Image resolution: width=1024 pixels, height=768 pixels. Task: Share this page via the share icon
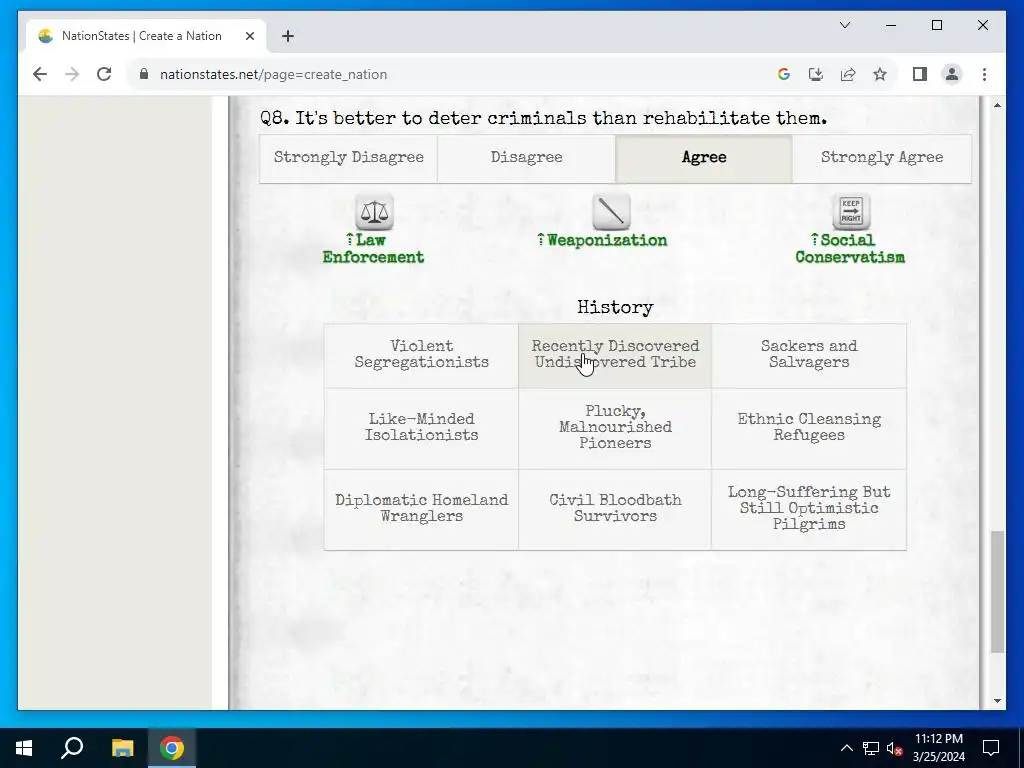pyautogui.click(x=848, y=74)
